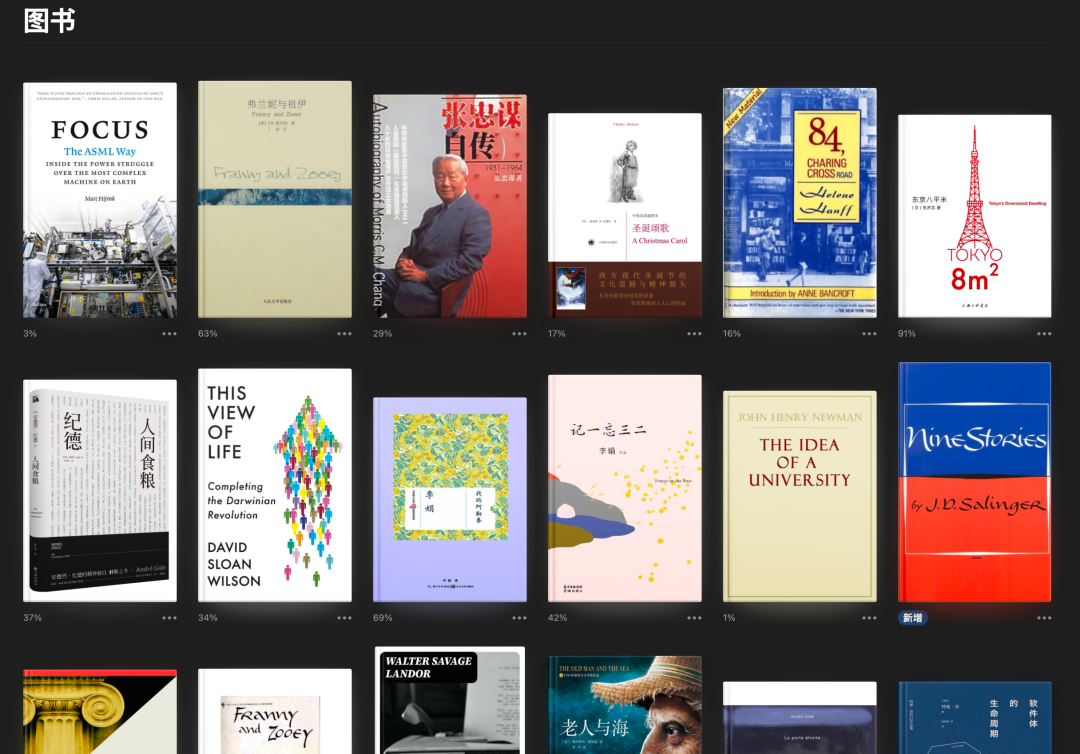
Task: Show more options for 张忠谋自传
Action: pyautogui.click(x=519, y=334)
